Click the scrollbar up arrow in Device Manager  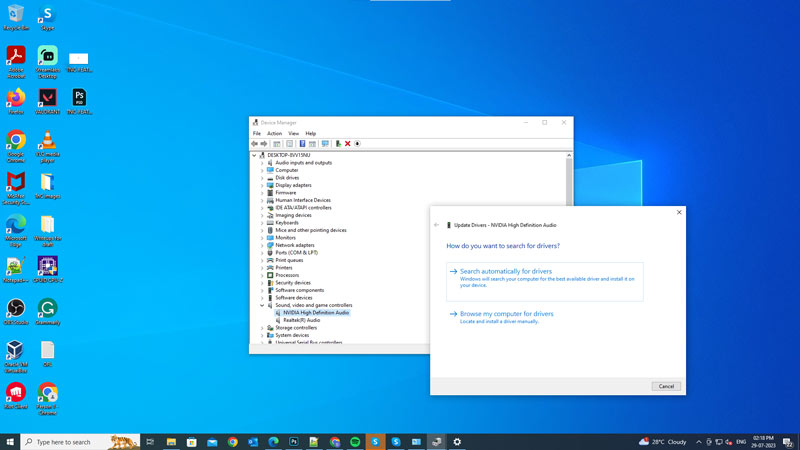point(569,155)
